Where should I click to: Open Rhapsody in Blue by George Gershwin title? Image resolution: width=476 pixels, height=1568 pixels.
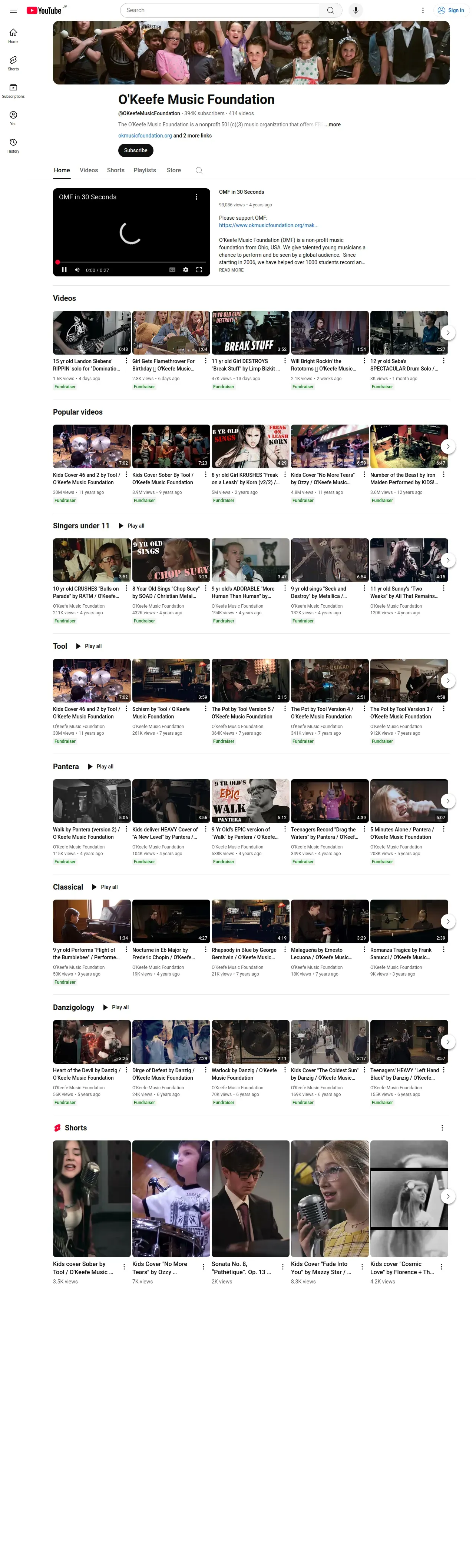(244, 954)
